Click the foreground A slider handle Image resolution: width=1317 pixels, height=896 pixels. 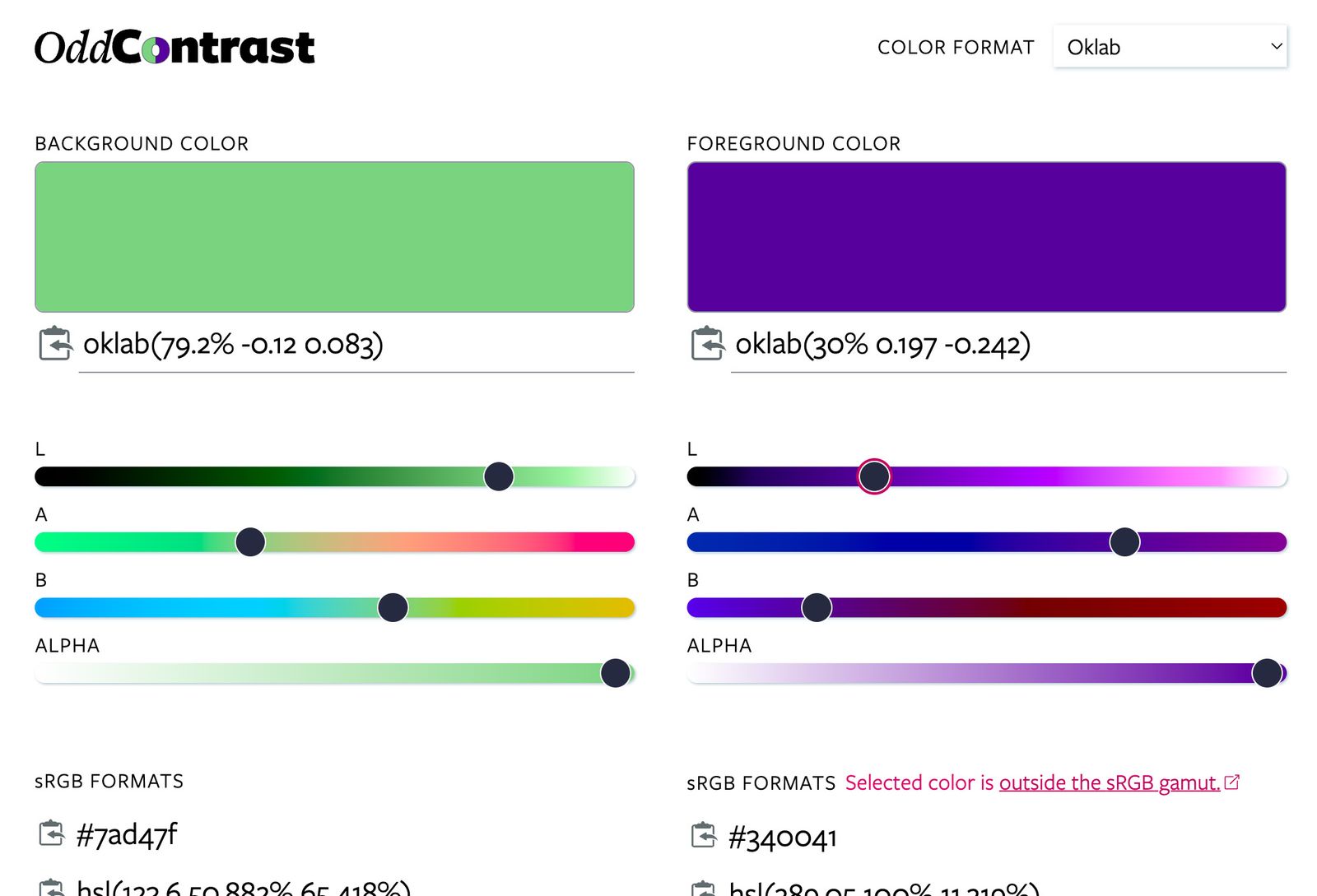(1124, 541)
